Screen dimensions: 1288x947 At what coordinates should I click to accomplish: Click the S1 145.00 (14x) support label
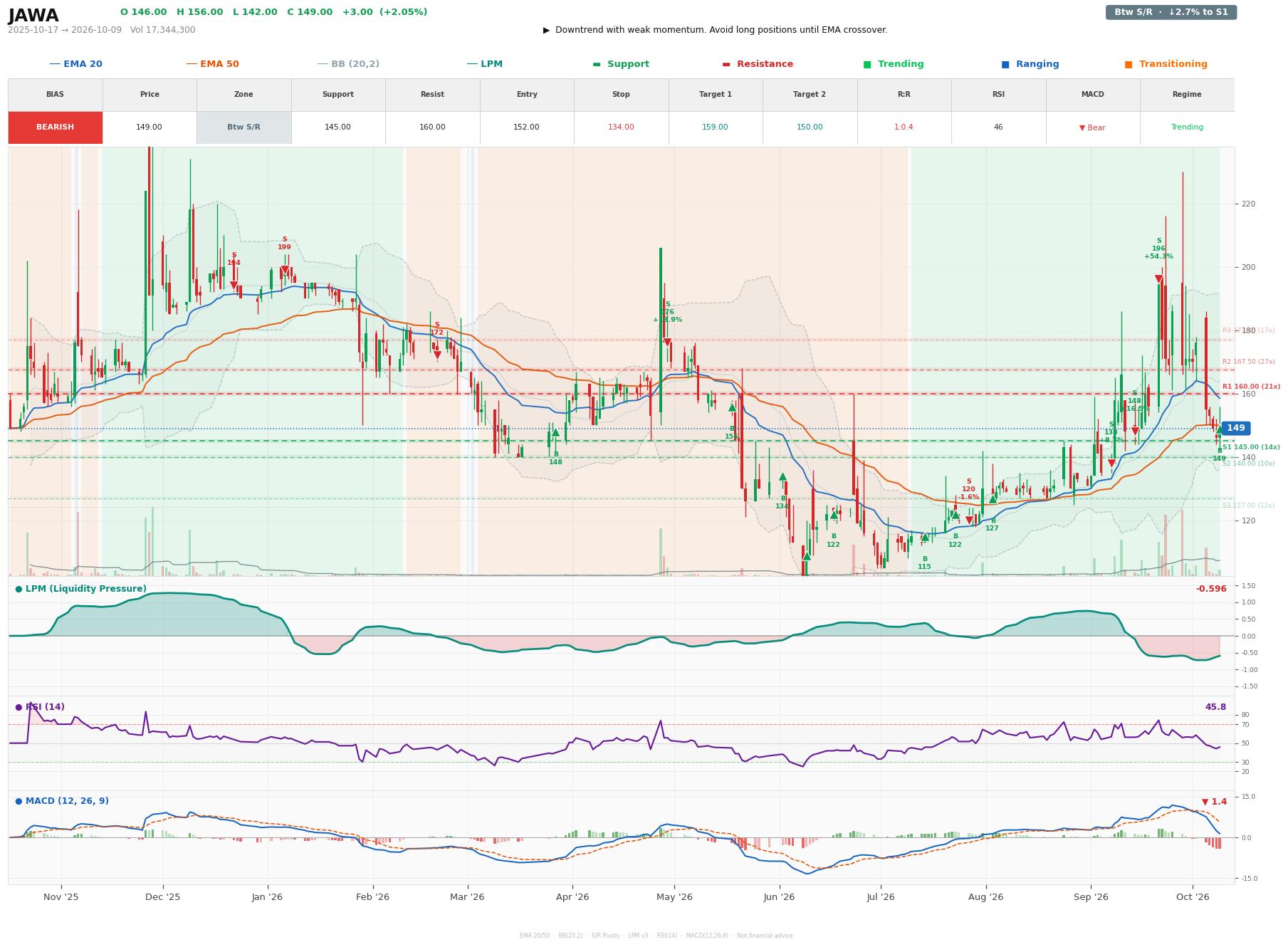[1251, 447]
